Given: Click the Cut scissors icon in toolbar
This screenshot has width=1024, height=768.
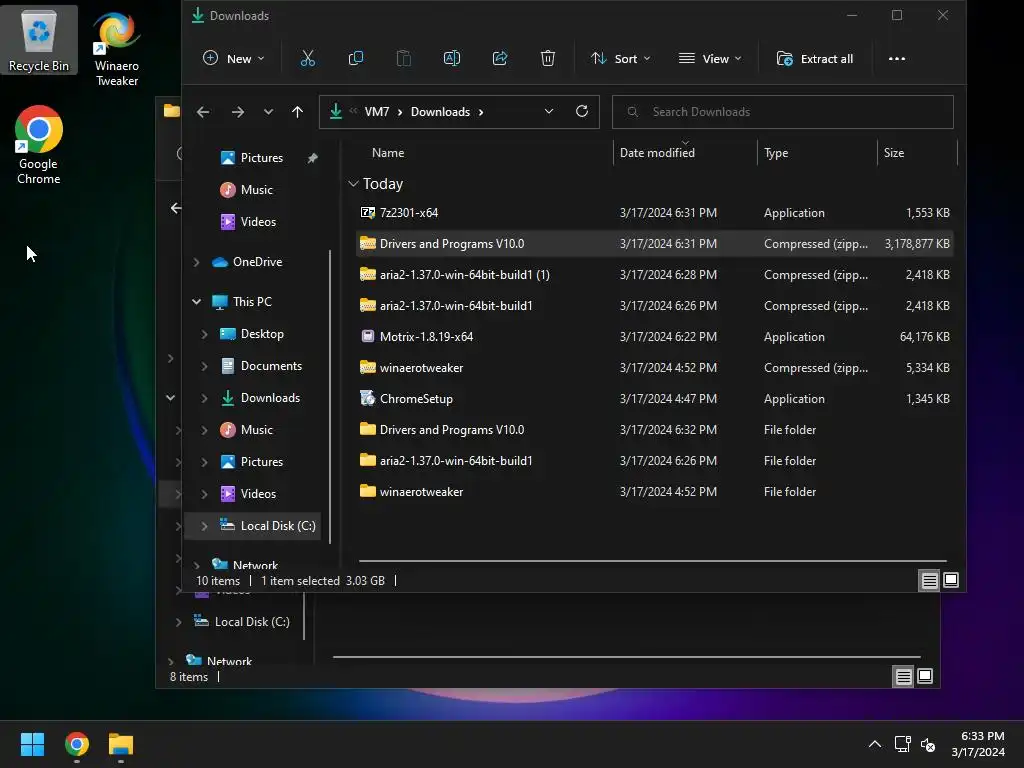Looking at the screenshot, I should pos(307,59).
